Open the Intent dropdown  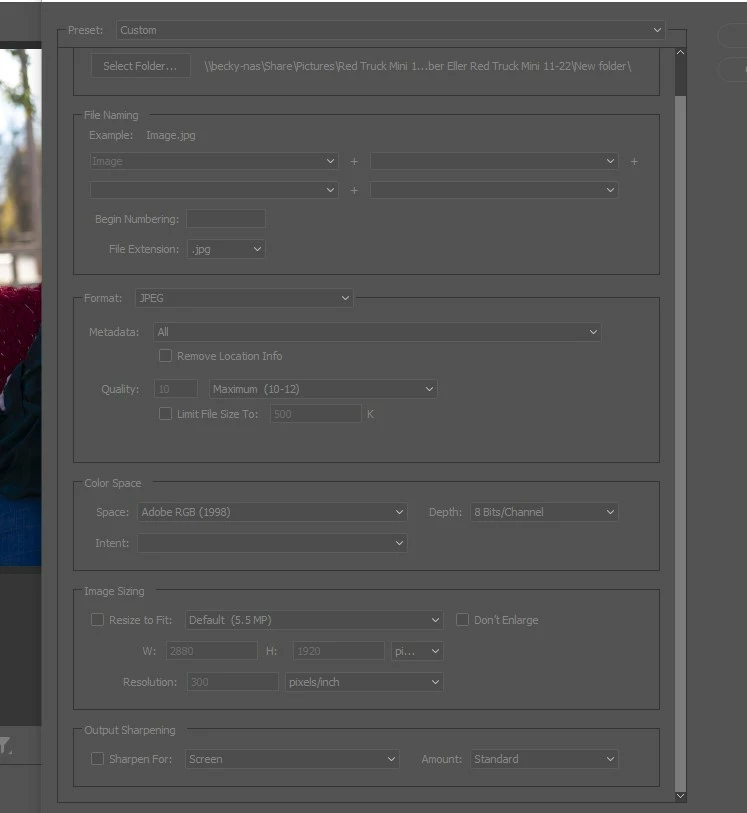(x=272, y=543)
